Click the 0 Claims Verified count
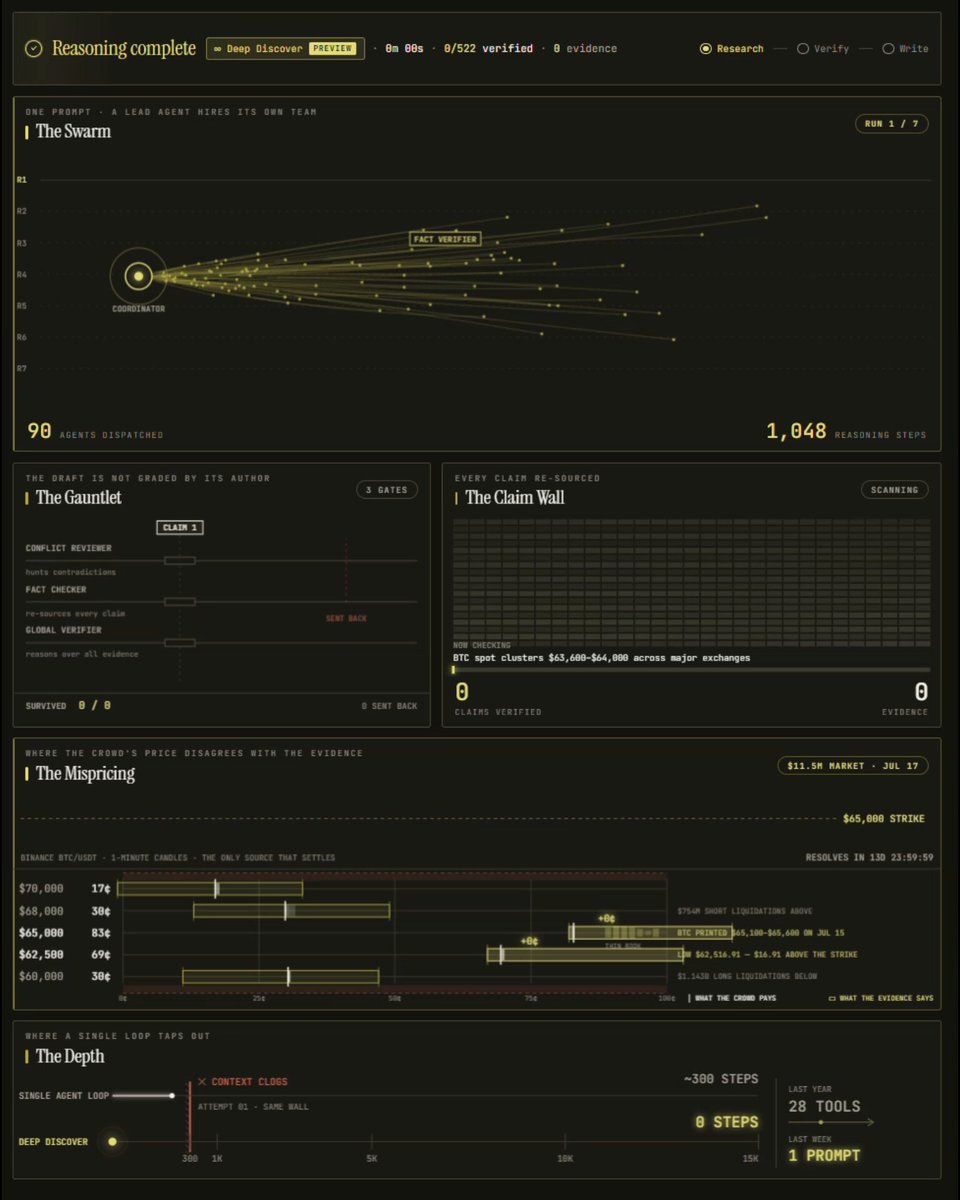Viewport: 960px width, 1200px height. [x=497, y=698]
